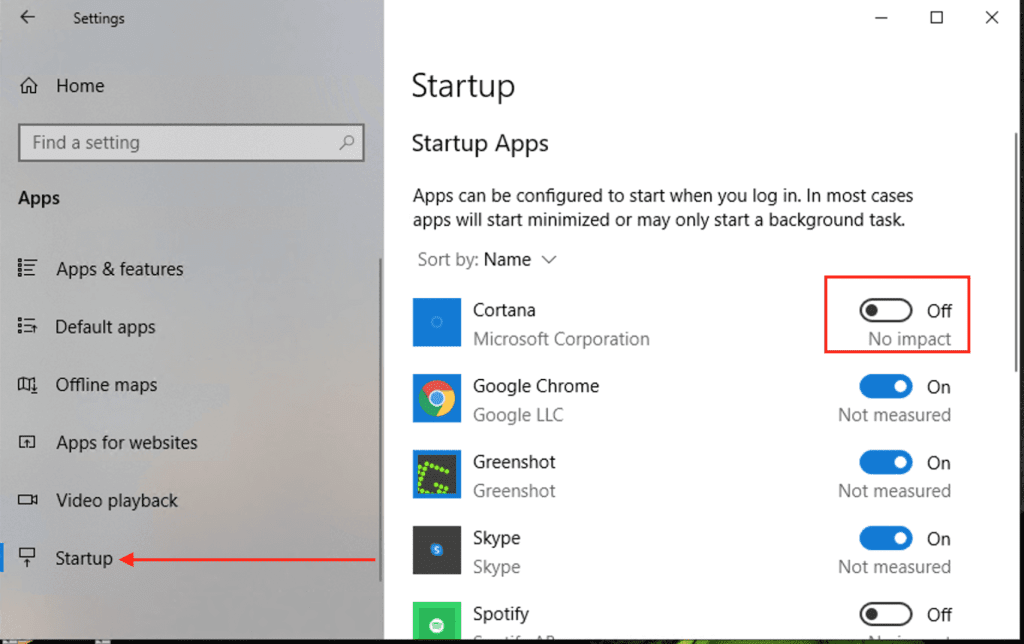Click the Skype app icon
This screenshot has width=1024, height=644.
pyautogui.click(x=437, y=550)
